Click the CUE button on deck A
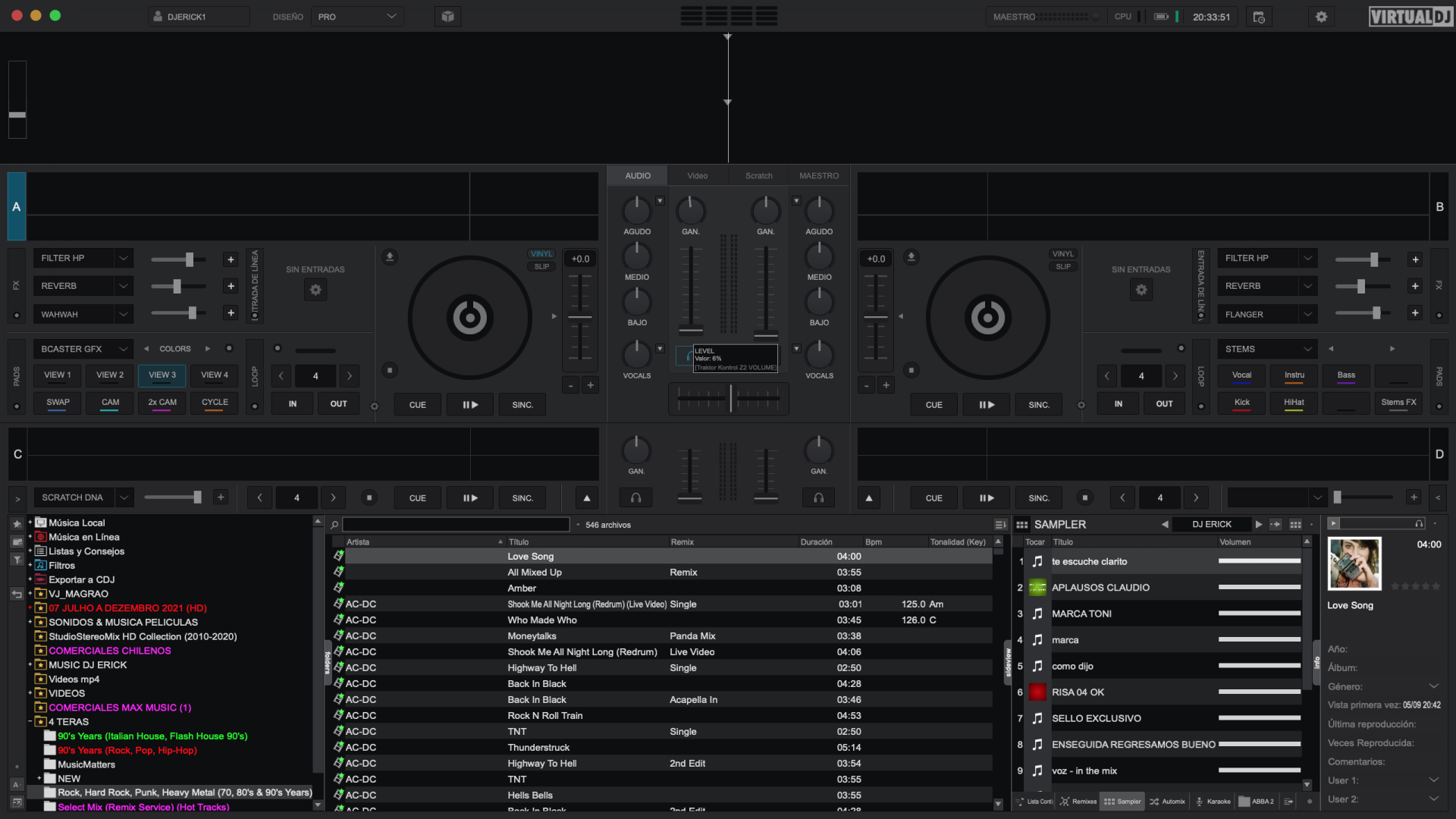1456x819 pixels. tap(418, 405)
